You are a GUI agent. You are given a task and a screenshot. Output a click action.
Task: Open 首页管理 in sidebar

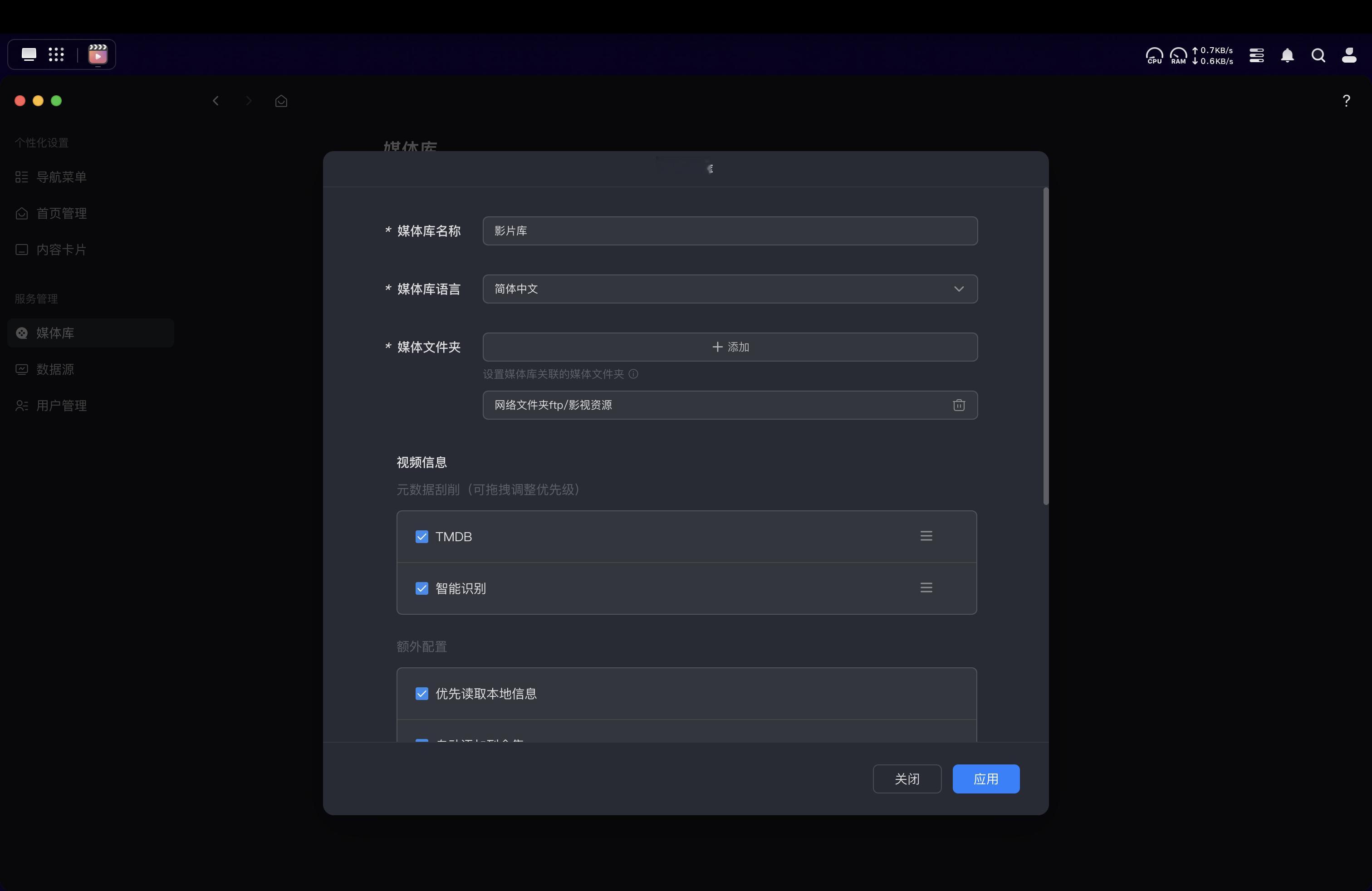pos(91,213)
